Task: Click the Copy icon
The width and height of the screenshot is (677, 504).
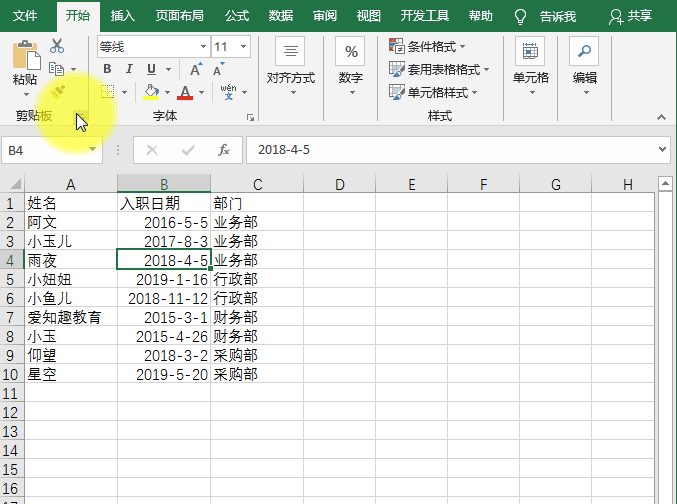Action: (x=57, y=69)
